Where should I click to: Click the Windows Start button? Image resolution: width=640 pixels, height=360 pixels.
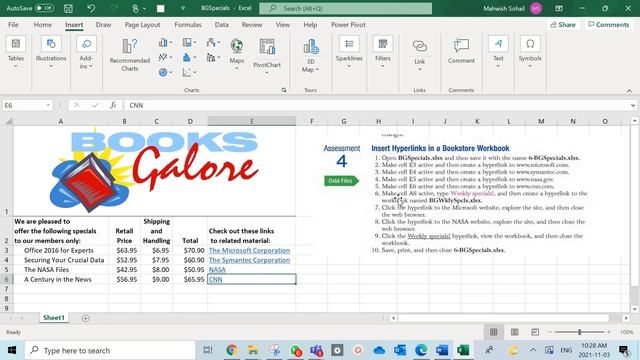pos(12,350)
